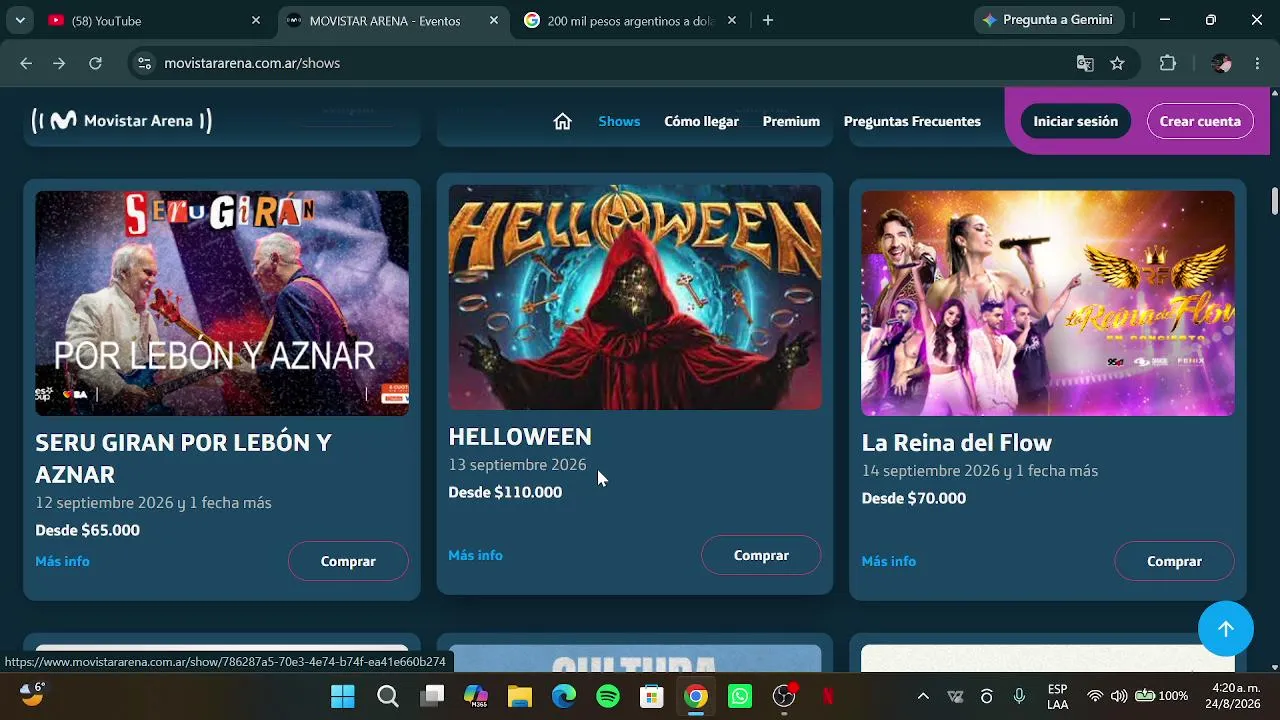
Task: Click the HELLOWEEN show title
Action: point(520,437)
